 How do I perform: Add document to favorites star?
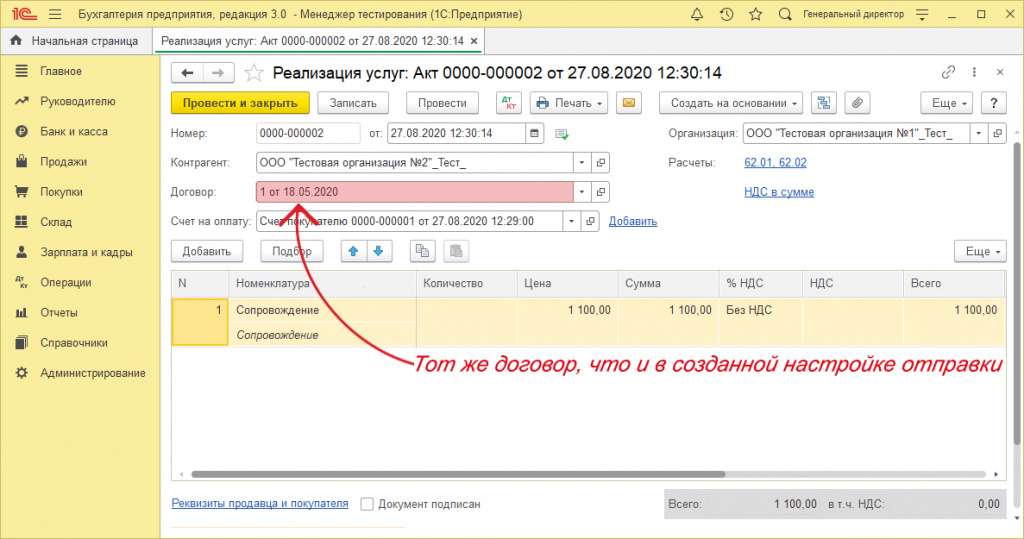tap(253, 73)
